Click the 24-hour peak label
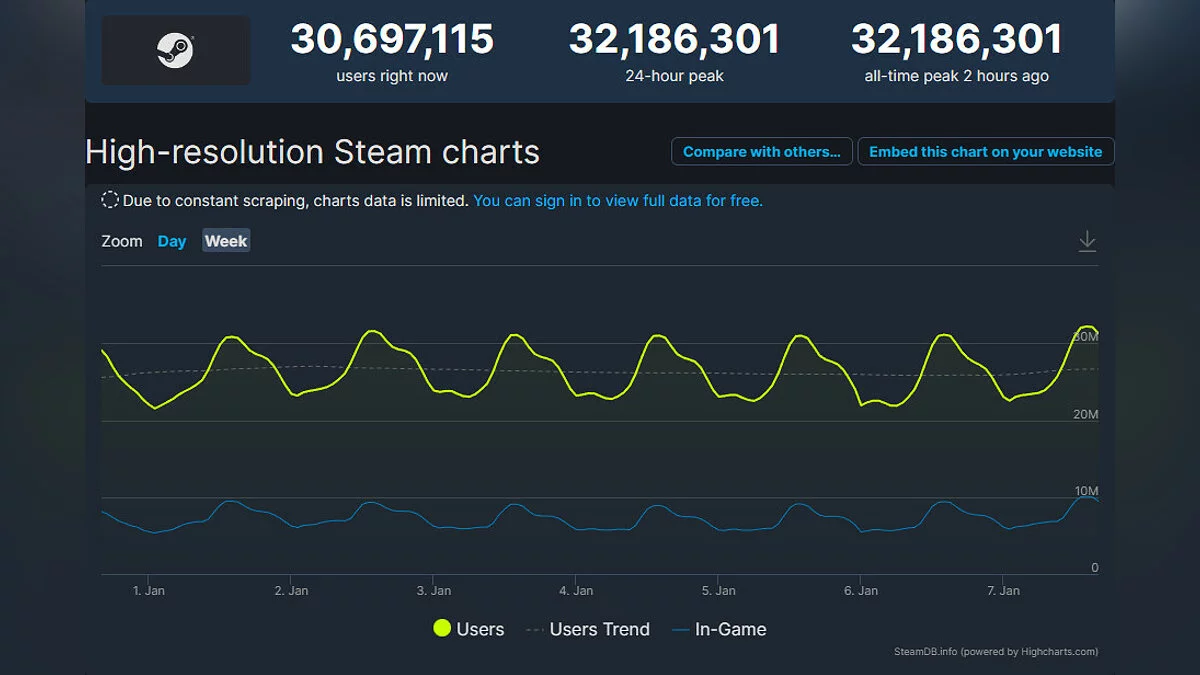This screenshot has width=1200, height=675. (675, 76)
